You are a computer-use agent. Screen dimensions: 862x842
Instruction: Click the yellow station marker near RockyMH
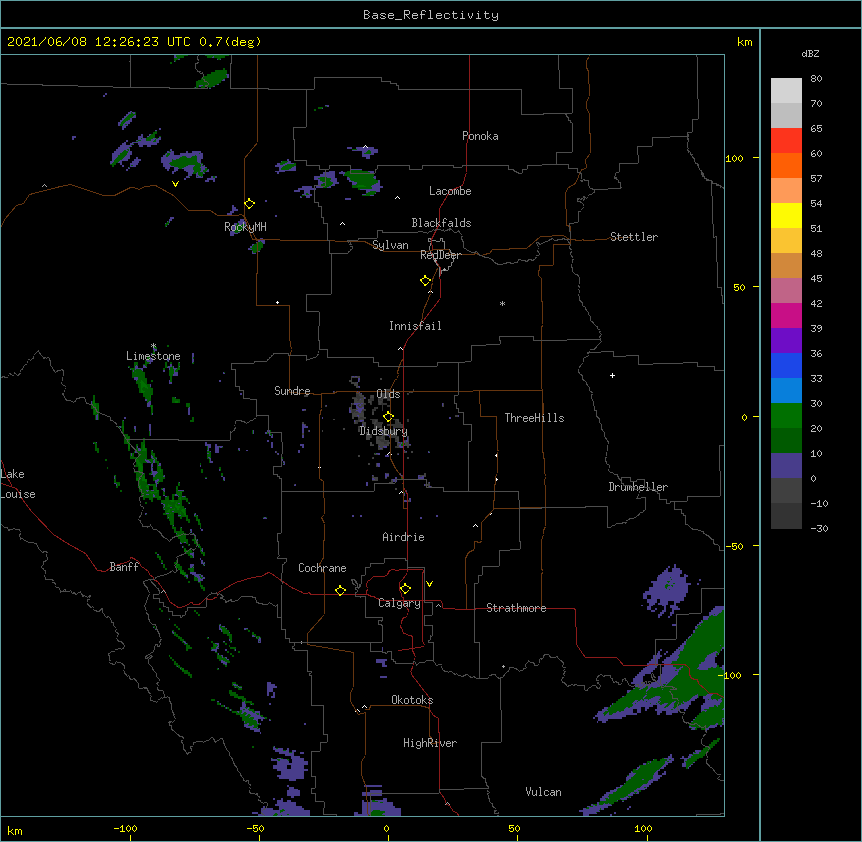[250, 204]
